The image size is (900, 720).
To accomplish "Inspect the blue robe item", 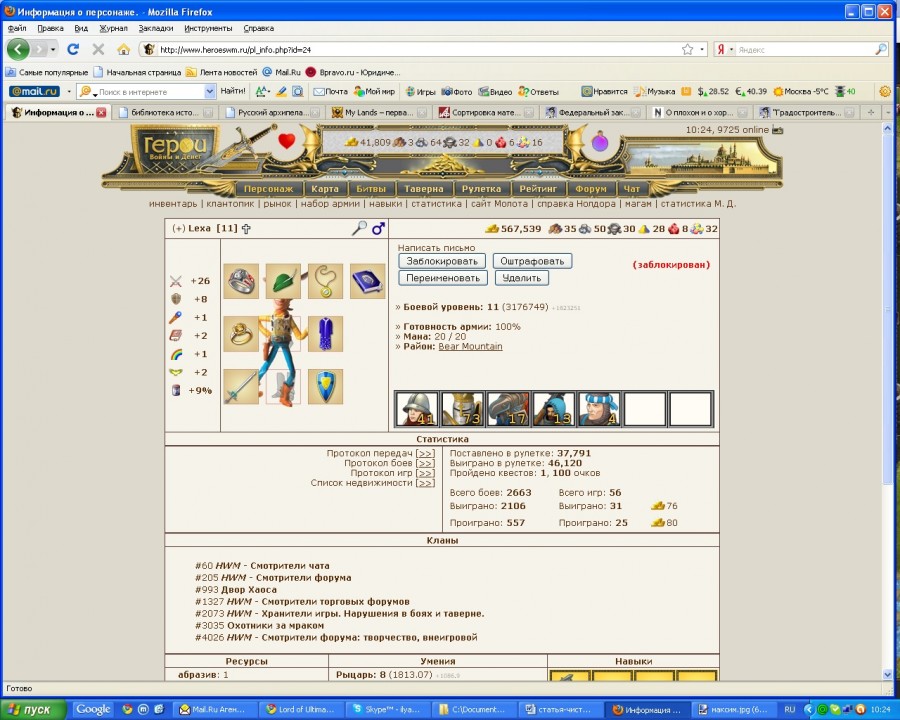I will [325, 334].
